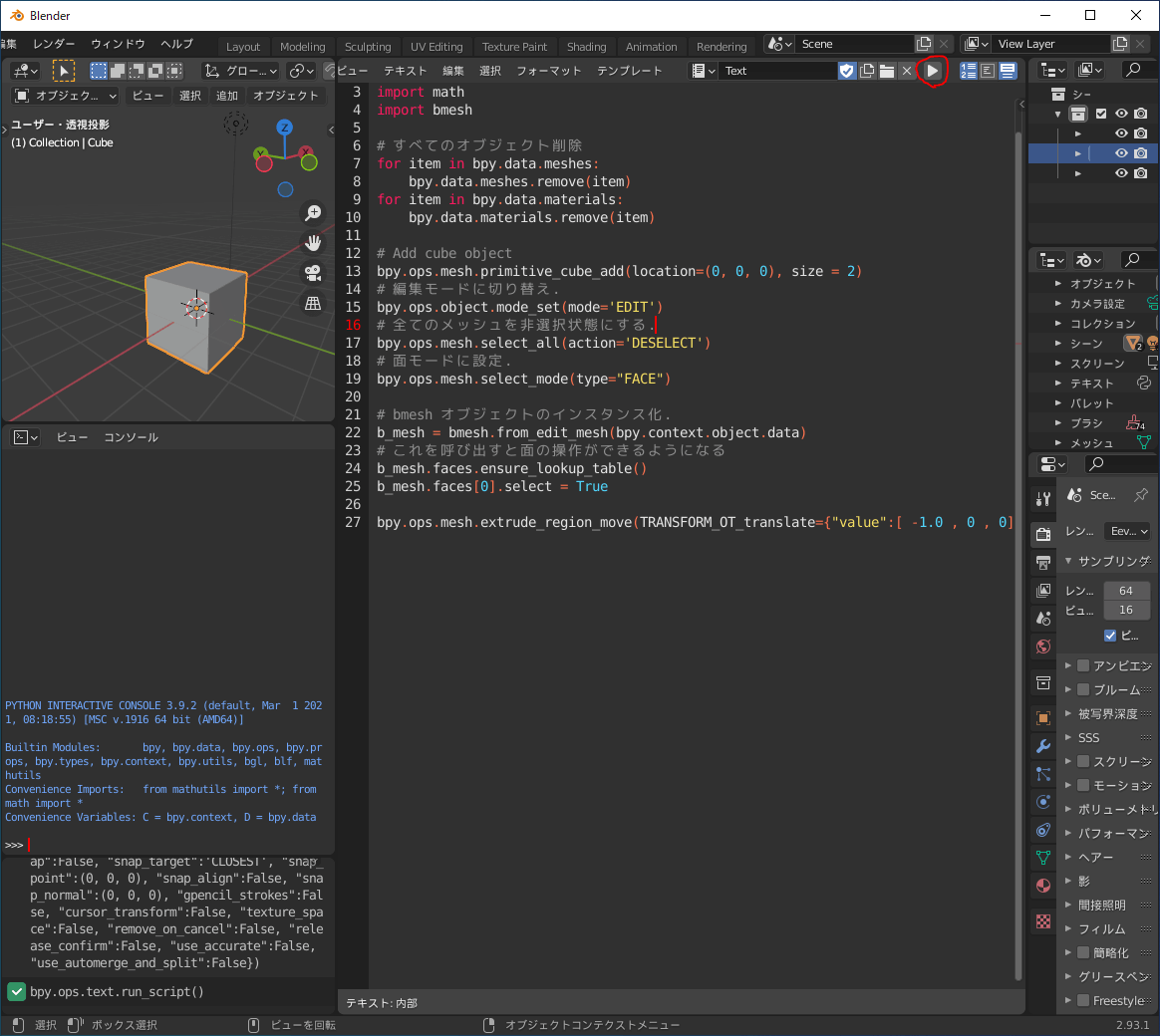Viewport: 1160px width, 1036px height.
Task: Expand the メッシュ row in data browser
Action: pos(1058,443)
